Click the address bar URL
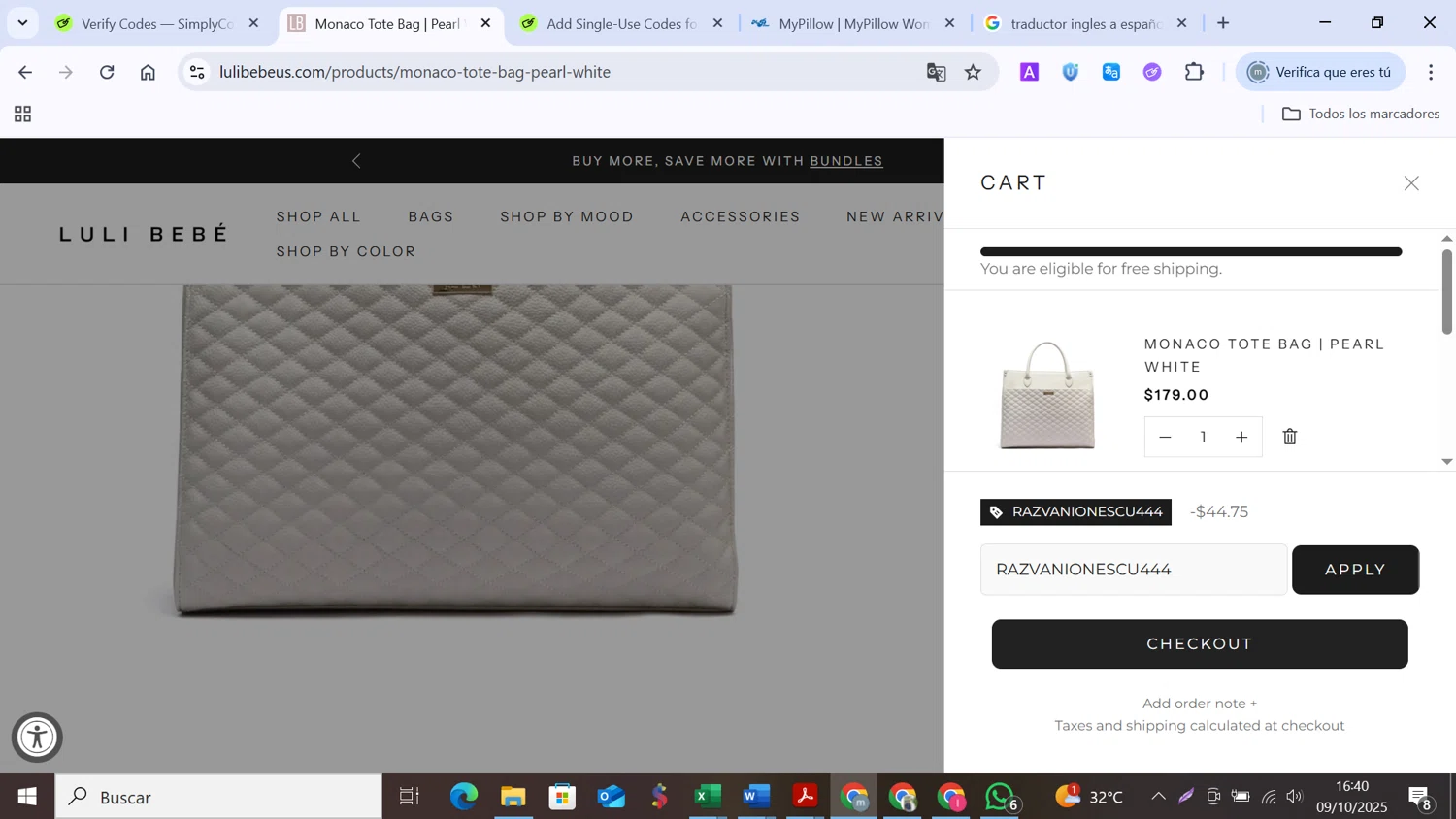Screen dimensions: 1456x819 click(414, 72)
